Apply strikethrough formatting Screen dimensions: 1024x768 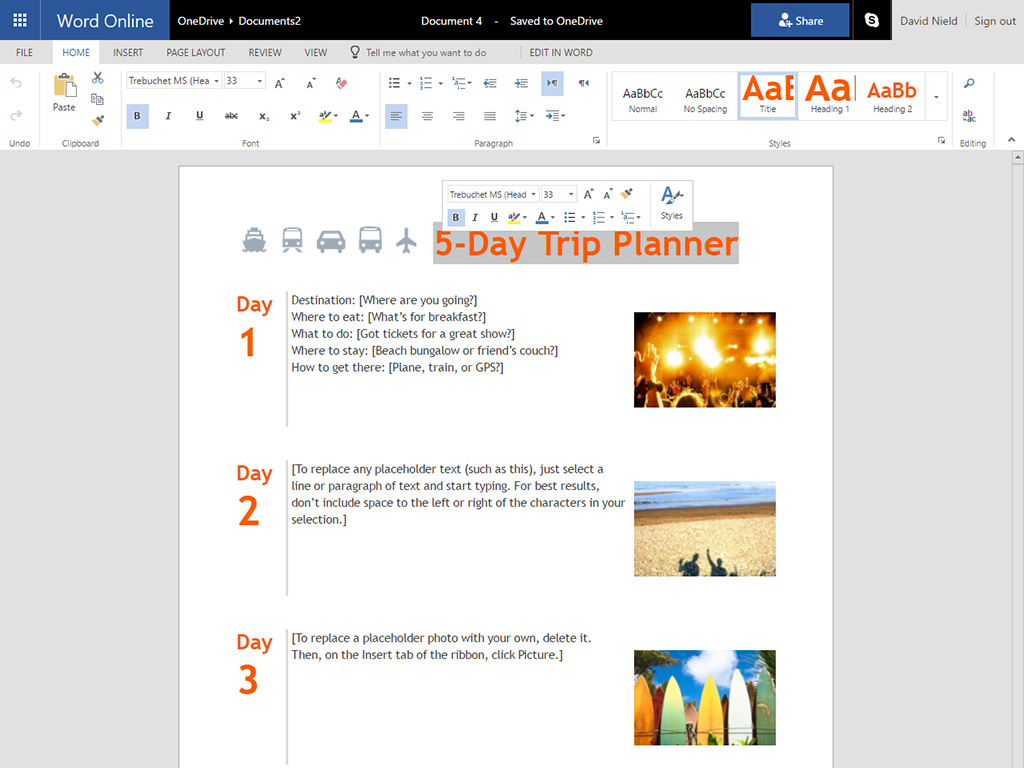coord(233,116)
